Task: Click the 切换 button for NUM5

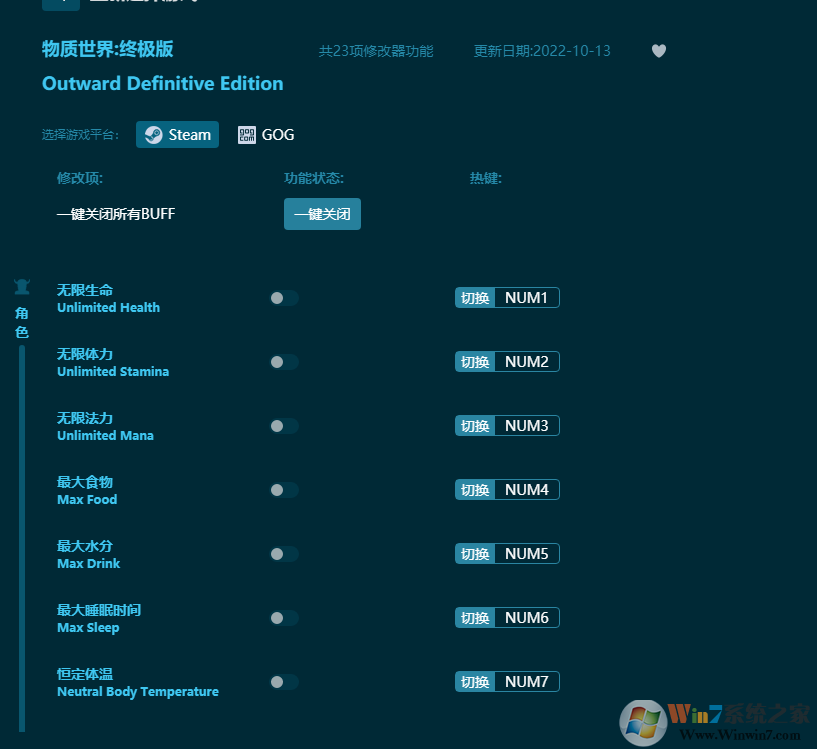Action: tap(475, 554)
